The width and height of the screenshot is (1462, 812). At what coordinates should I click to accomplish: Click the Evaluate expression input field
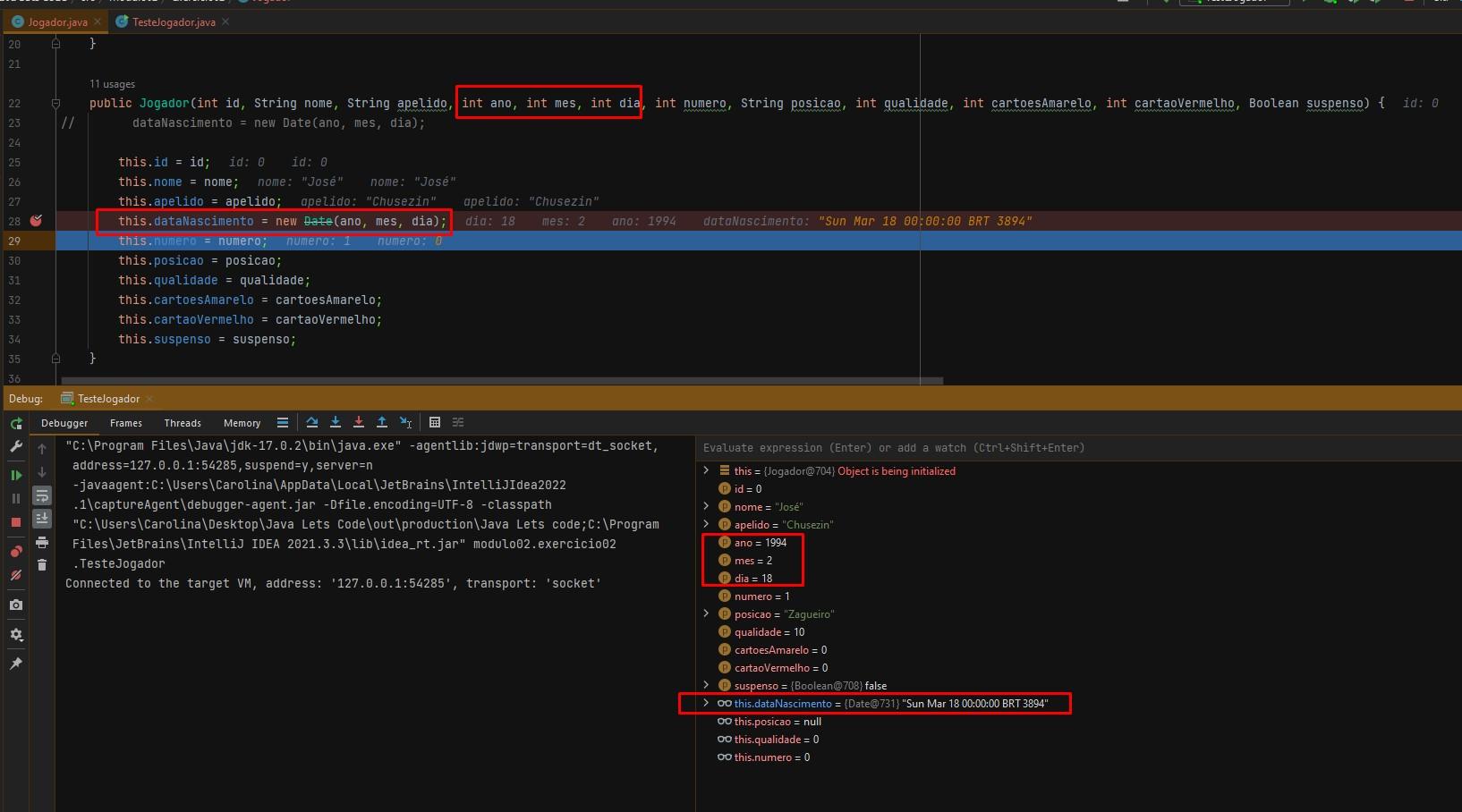(1078, 448)
